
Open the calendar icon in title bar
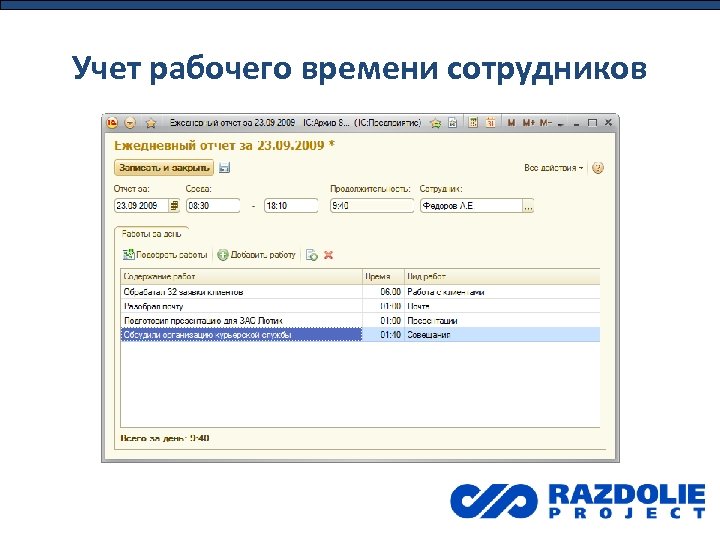click(490, 123)
